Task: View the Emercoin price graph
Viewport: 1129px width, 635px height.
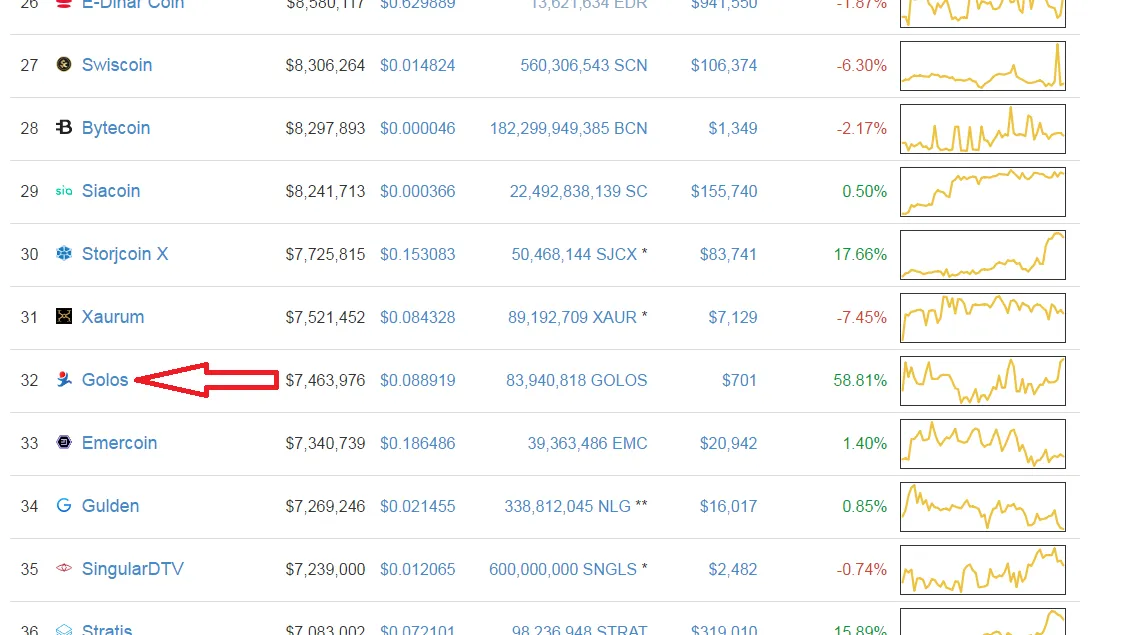Action: click(983, 444)
